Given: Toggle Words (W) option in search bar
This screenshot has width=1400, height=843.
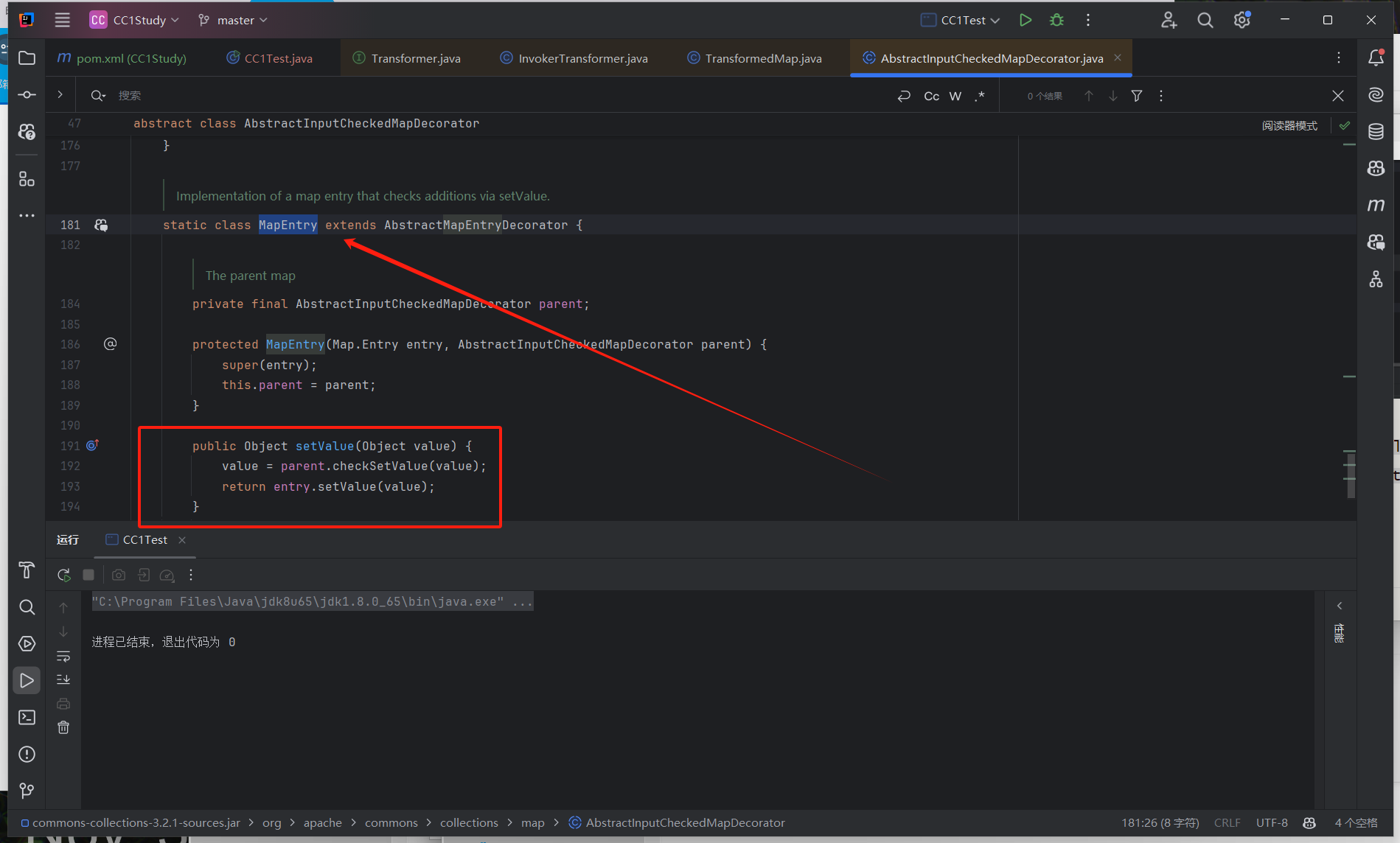Looking at the screenshot, I should (x=955, y=96).
